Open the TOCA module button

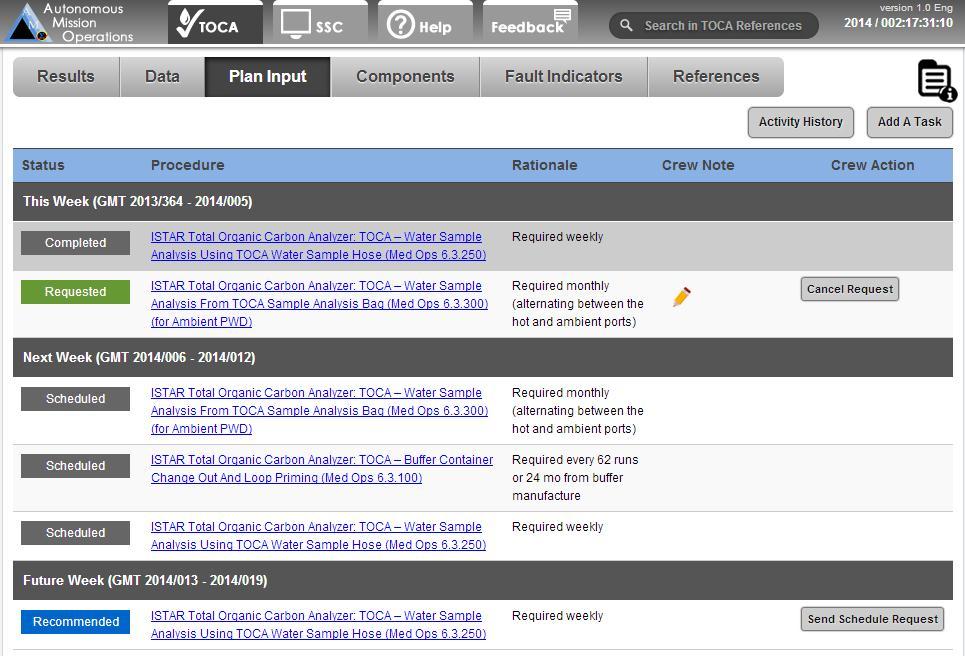pos(215,24)
